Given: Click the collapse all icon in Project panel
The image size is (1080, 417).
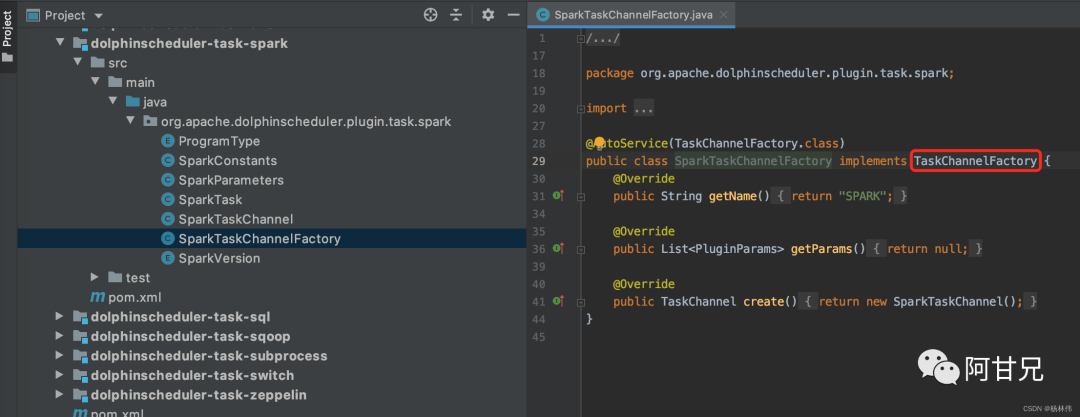Looking at the screenshot, I should tap(456, 14).
